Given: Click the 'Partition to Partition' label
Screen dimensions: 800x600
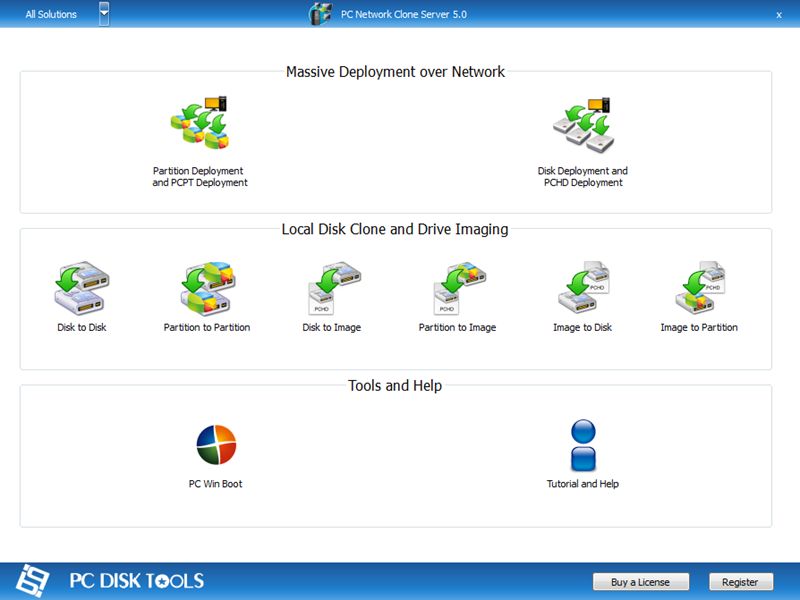Looking at the screenshot, I should pyautogui.click(x=207, y=328).
